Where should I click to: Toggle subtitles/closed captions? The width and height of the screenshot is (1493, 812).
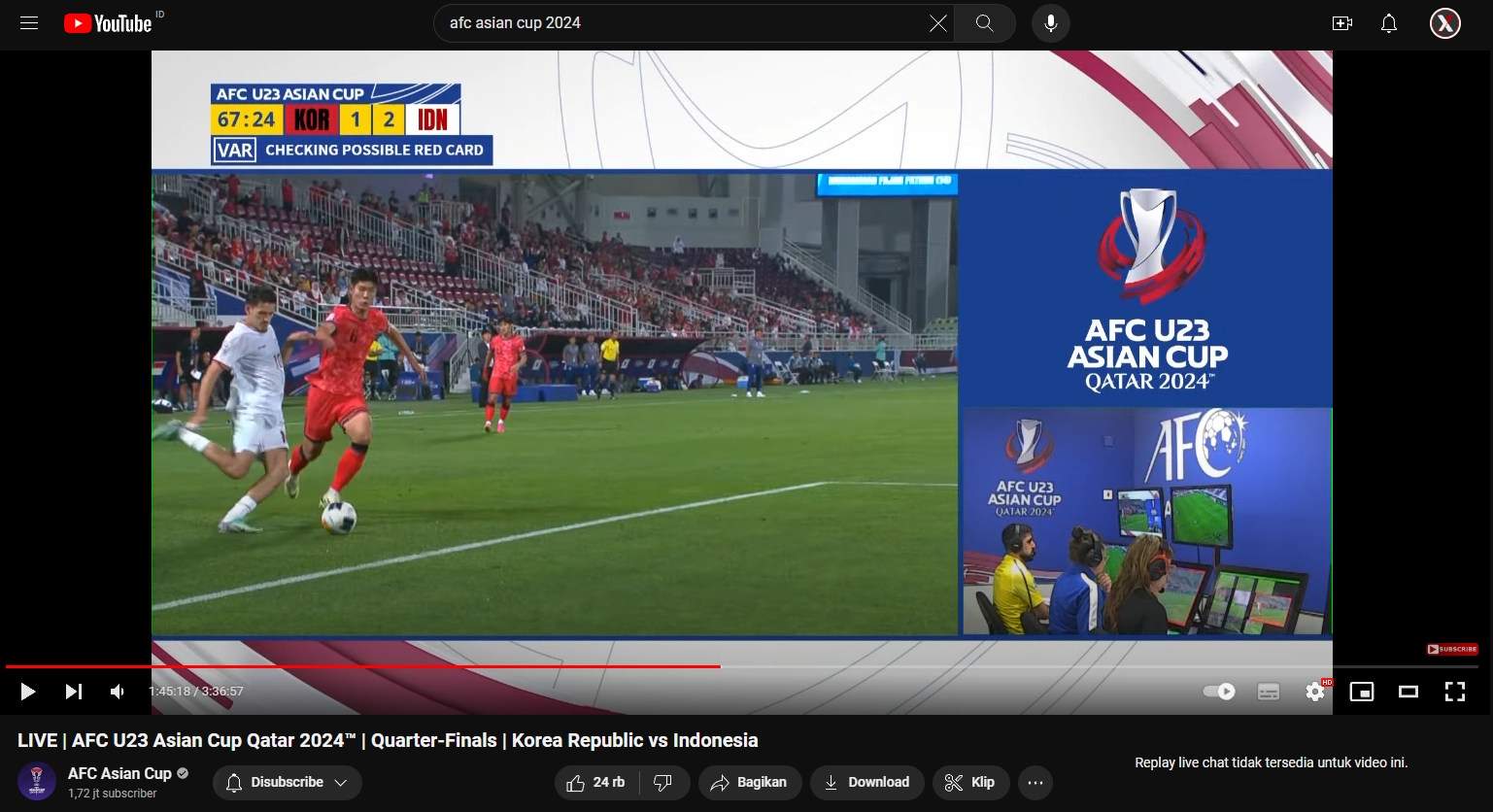click(1268, 692)
